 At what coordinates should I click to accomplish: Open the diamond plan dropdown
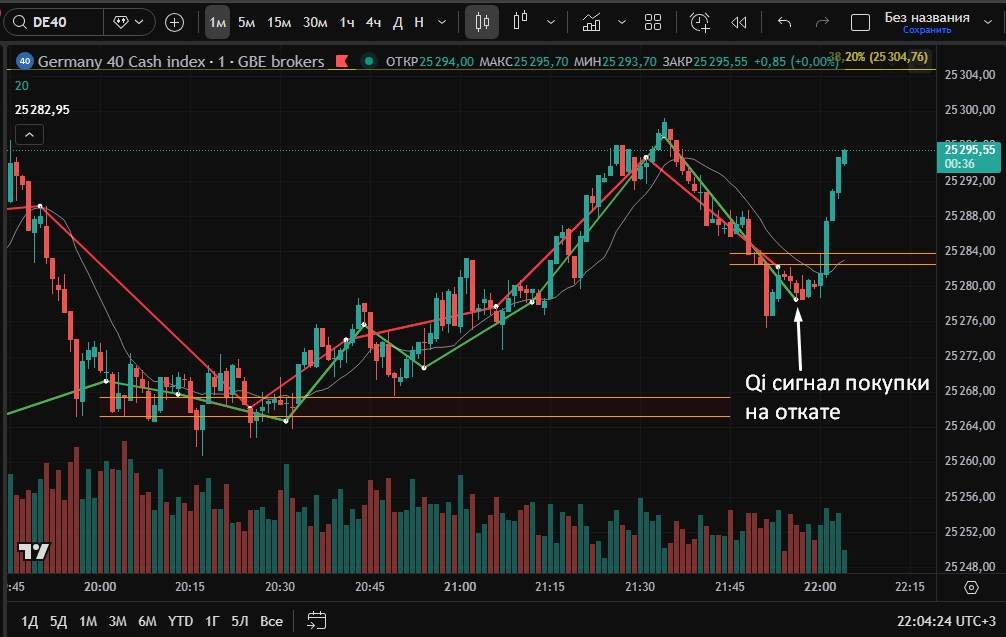click(x=130, y=21)
